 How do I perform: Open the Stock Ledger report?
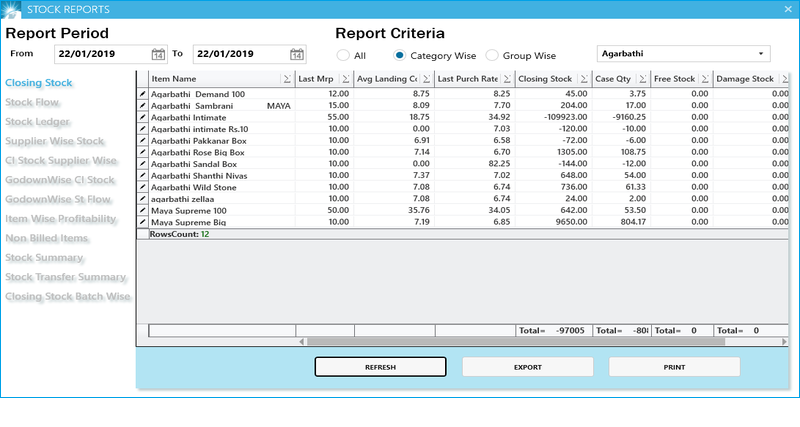click(x=37, y=121)
